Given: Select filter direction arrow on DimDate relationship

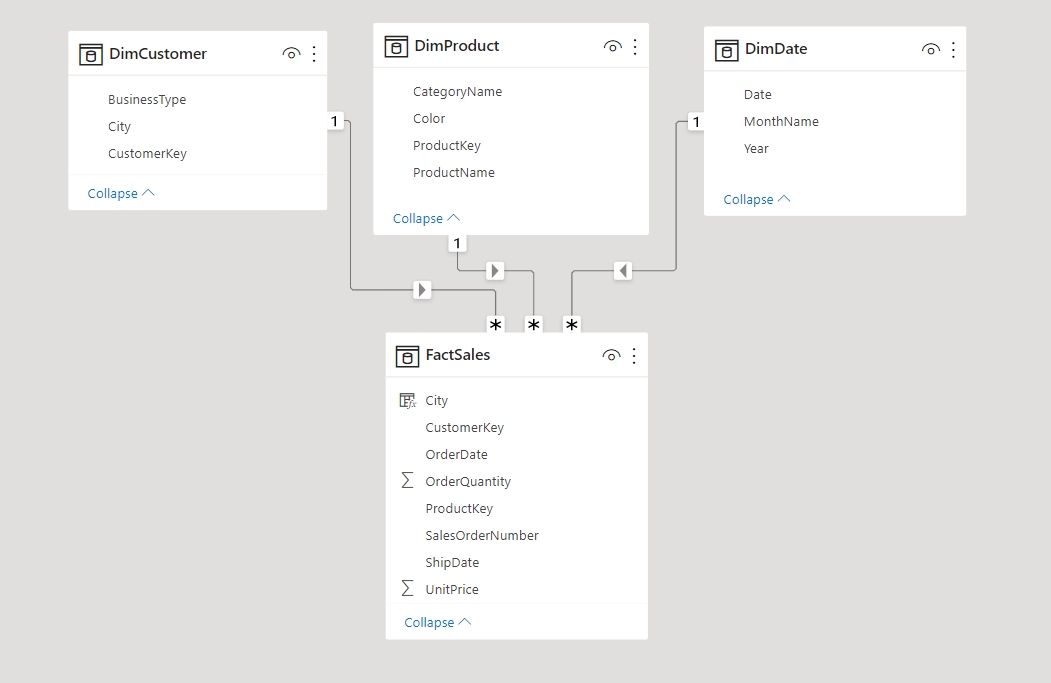Looking at the screenshot, I should [623, 271].
